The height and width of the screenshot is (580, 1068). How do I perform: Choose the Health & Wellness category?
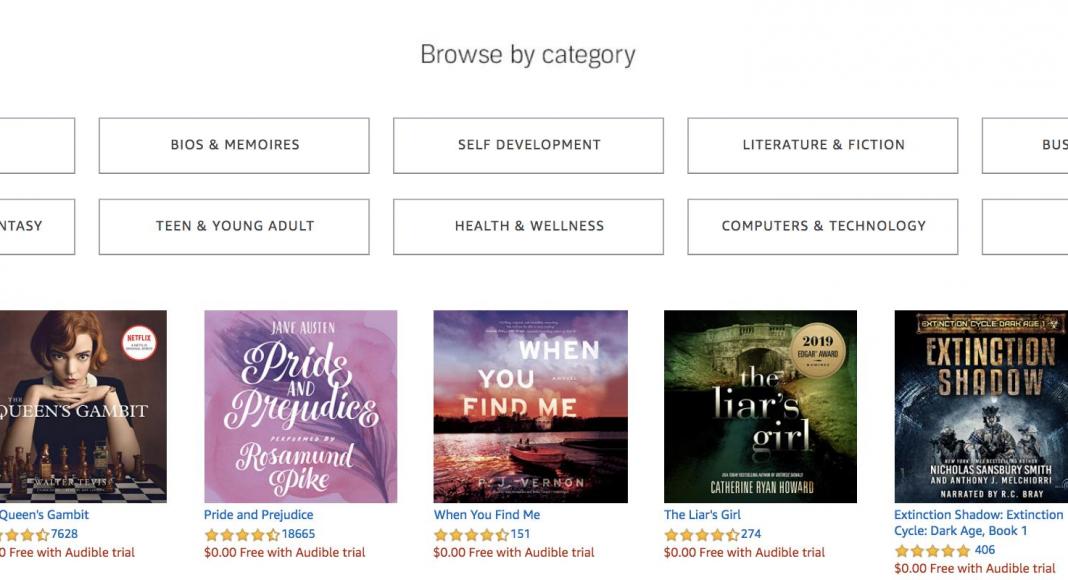[528, 226]
